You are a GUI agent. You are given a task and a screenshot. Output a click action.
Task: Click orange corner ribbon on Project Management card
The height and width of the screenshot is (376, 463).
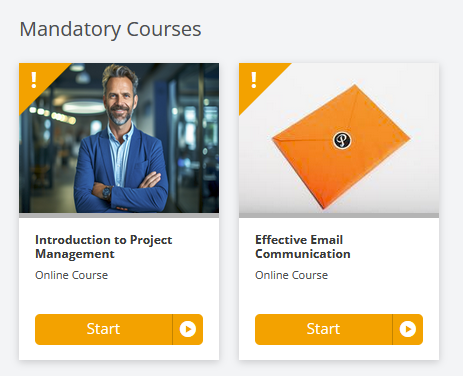36,80
